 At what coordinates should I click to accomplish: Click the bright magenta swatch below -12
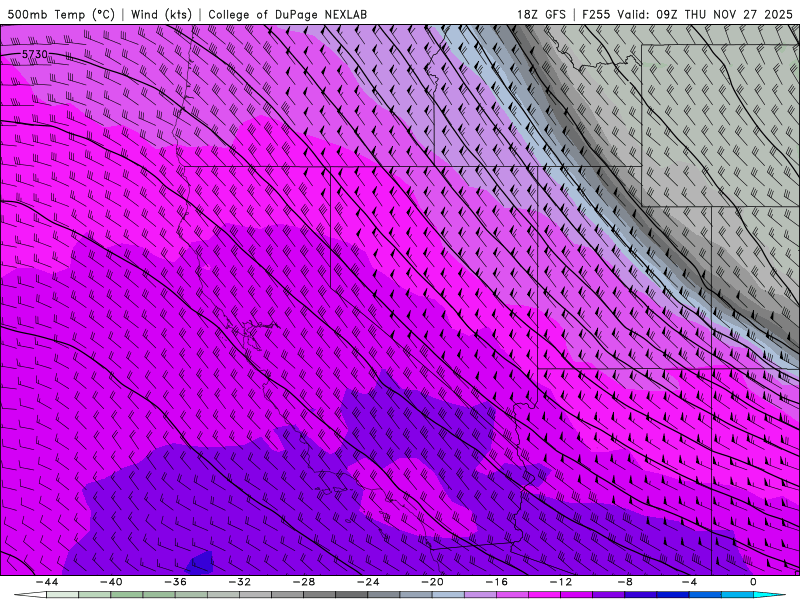click(544, 595)
